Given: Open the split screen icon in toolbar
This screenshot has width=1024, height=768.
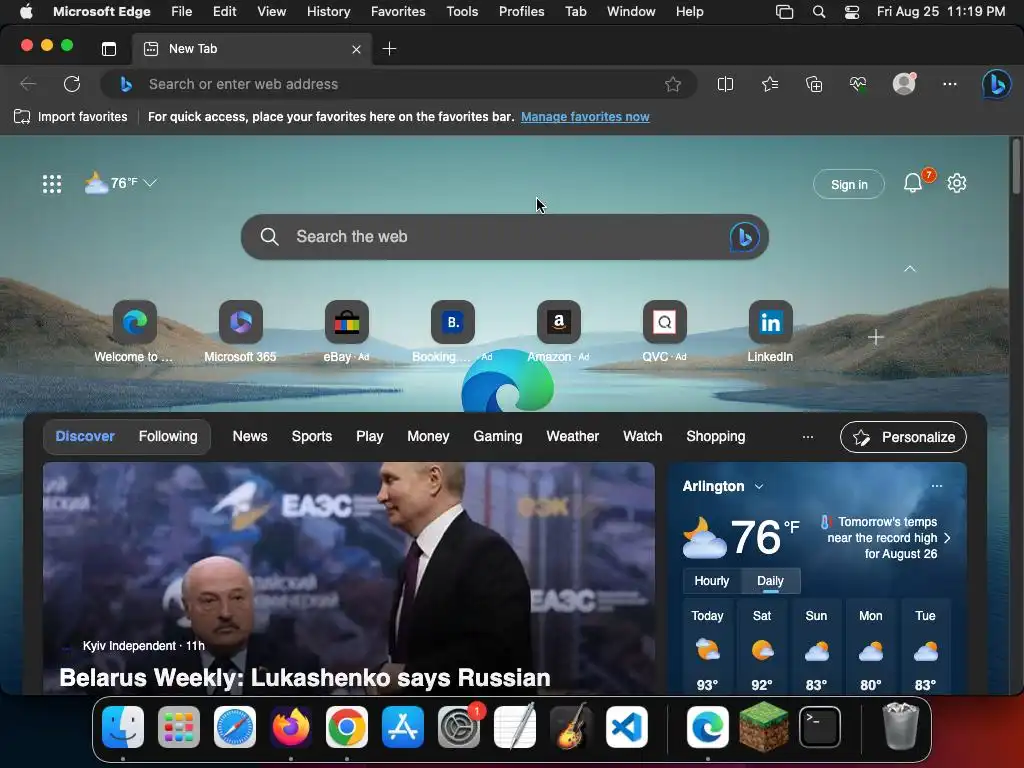Looking at the screenshot, I should coord(725,84).
